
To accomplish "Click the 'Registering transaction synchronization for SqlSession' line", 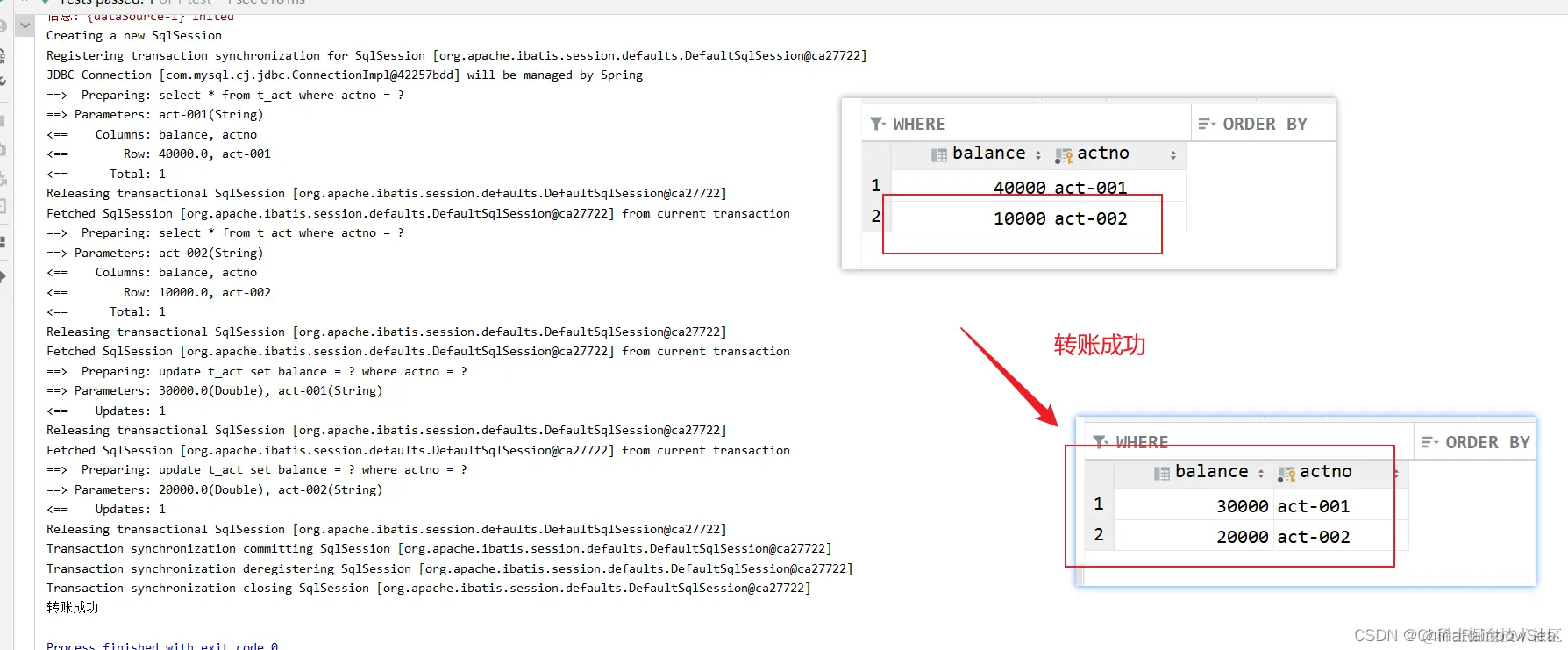I will coord(457,55).
